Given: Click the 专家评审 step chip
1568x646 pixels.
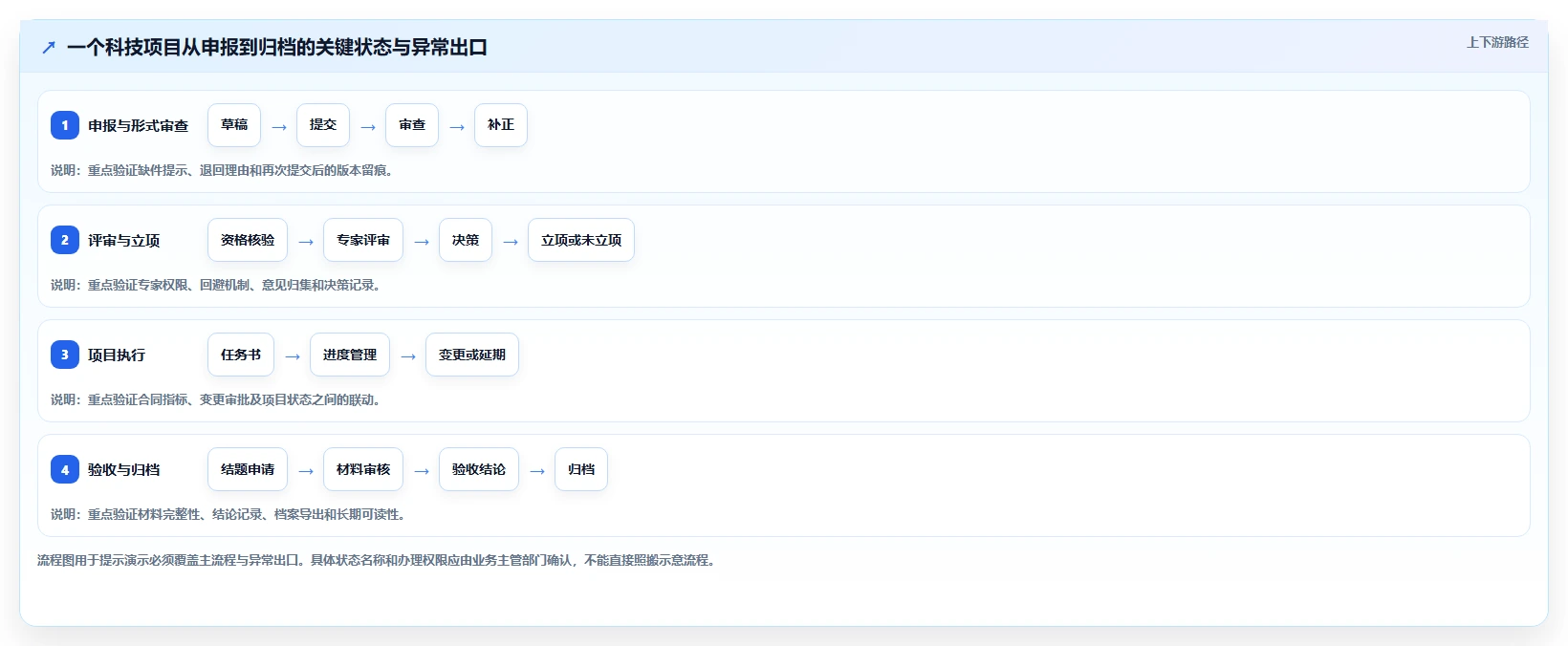Looking at the screenshot, I should [x=363, y=240].
